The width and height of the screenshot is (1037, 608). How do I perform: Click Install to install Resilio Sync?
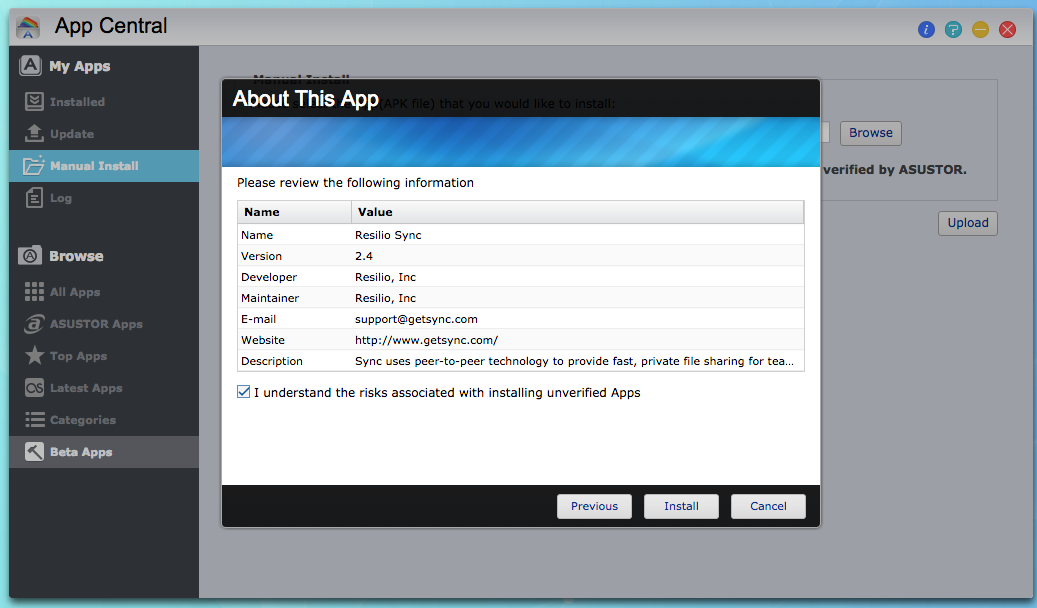681,506
